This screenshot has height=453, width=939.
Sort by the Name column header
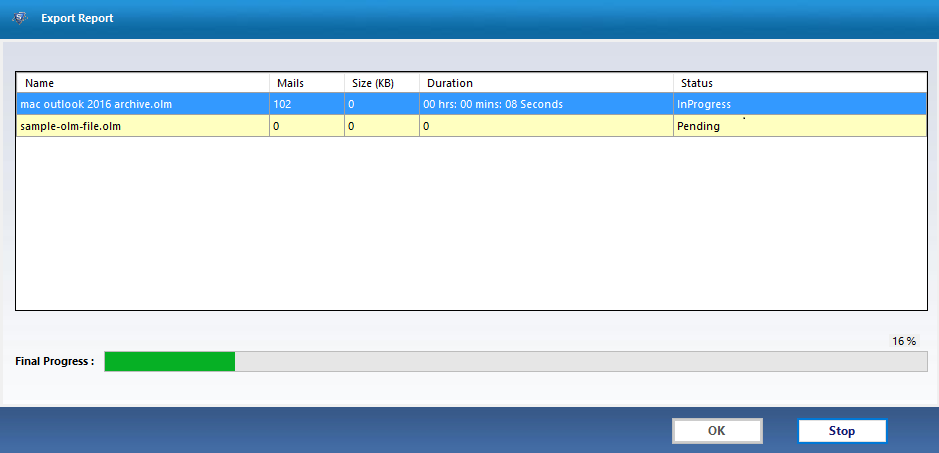(143, 83)
